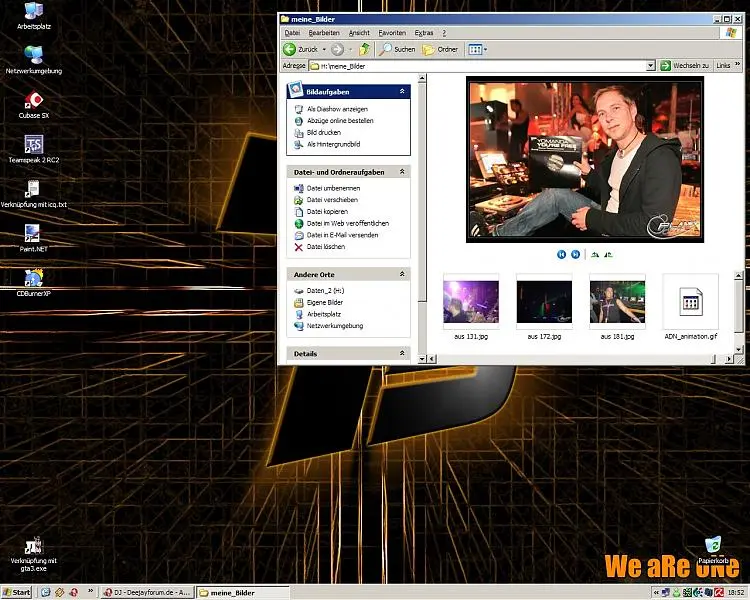Select the Papierkorb recycle bin icon
Viewport: 750px width, 600px height.
pyautogui.click(x=713, y=545)
